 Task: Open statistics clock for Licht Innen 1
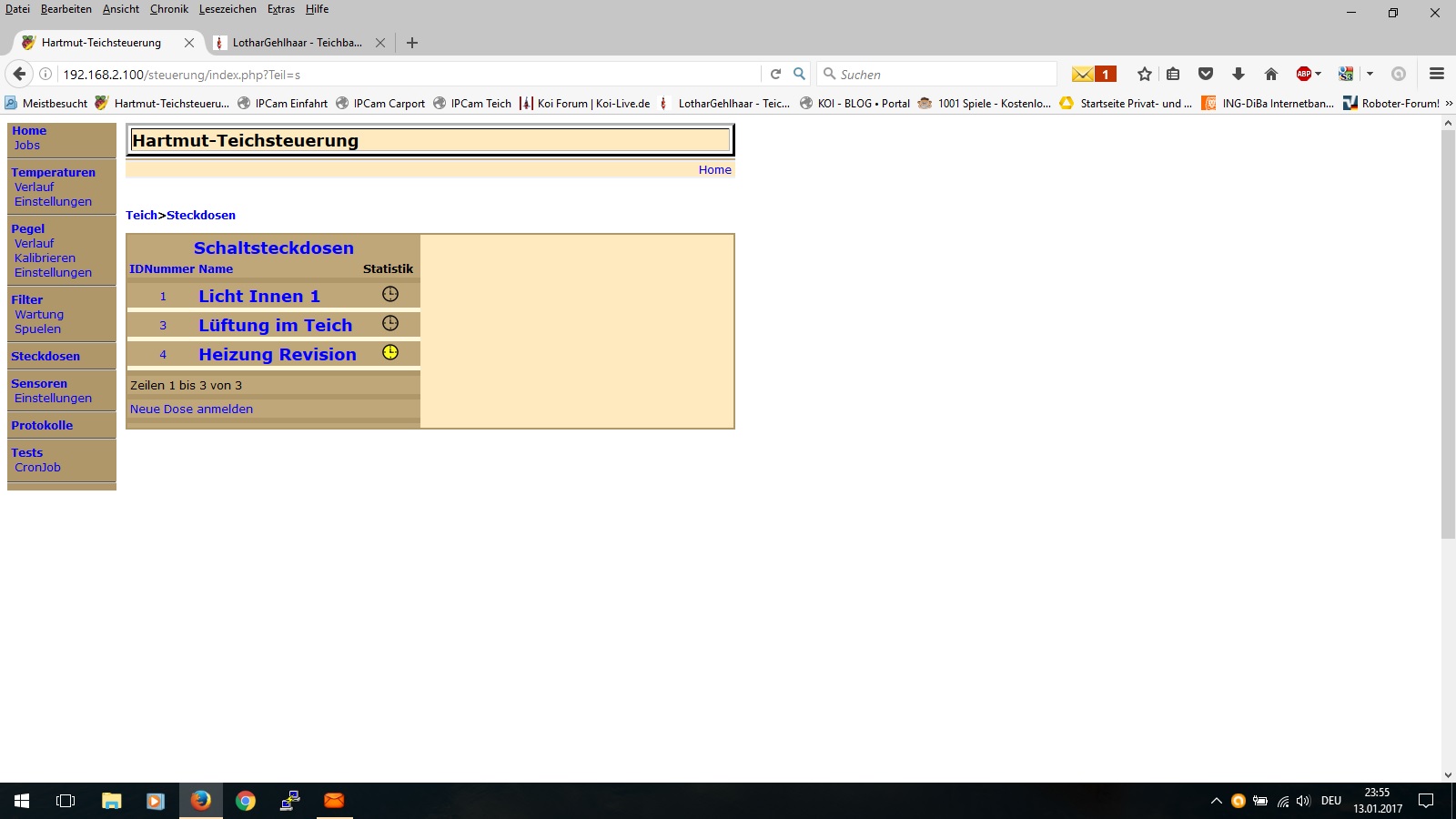[x=389, y=294]
